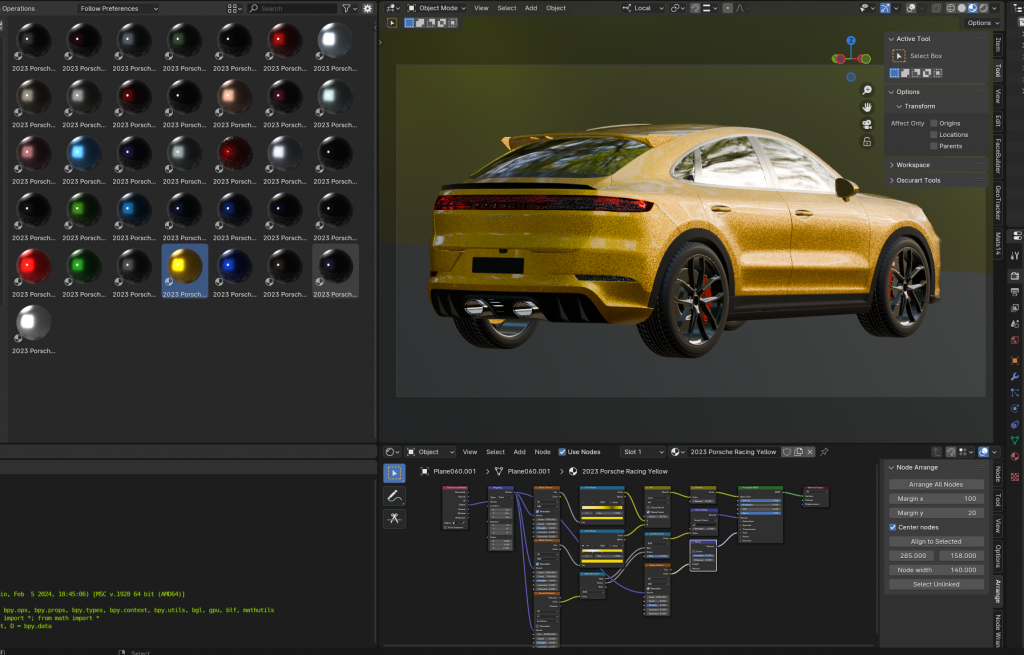Open asset browser settings gear icon
Viewport: 1024px width, 655px height.
coord(367,8)
